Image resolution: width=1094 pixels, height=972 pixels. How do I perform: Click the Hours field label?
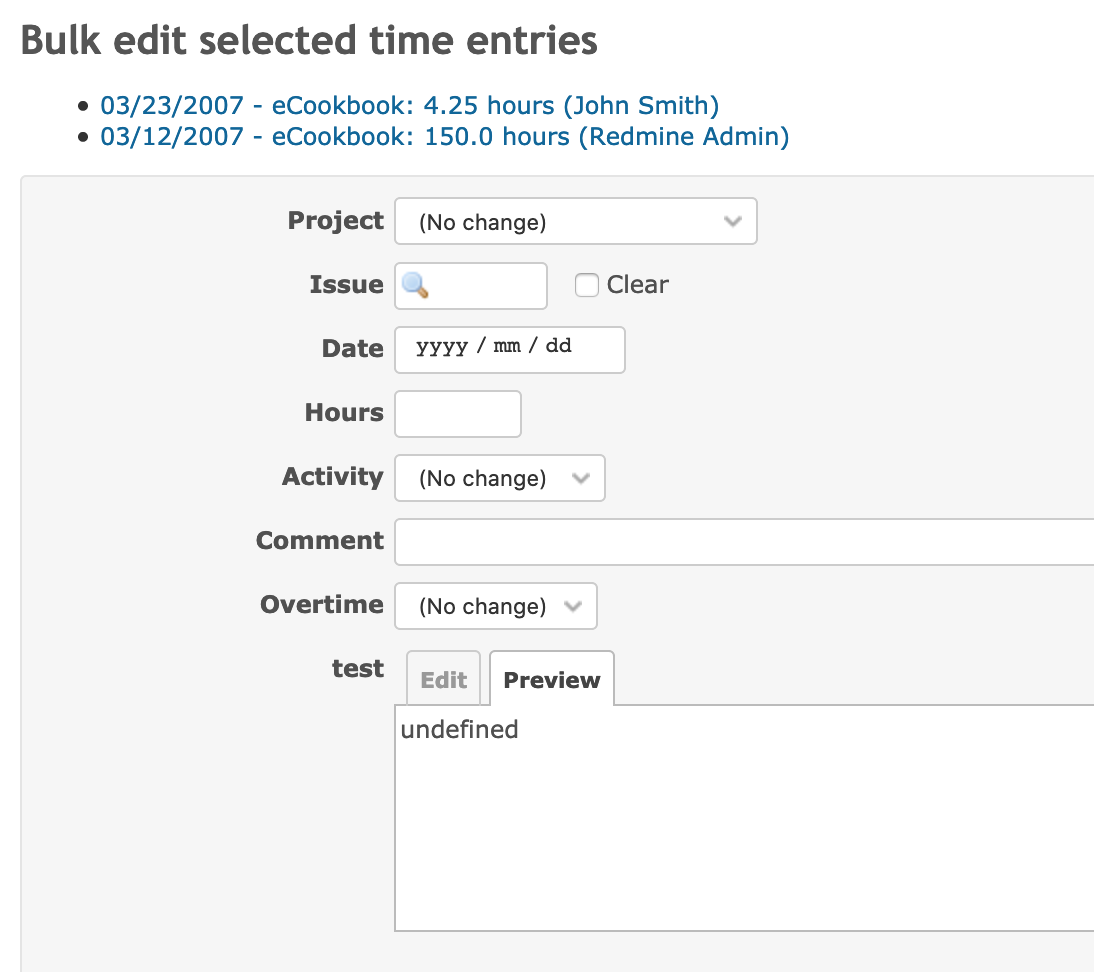coord(344,413)
